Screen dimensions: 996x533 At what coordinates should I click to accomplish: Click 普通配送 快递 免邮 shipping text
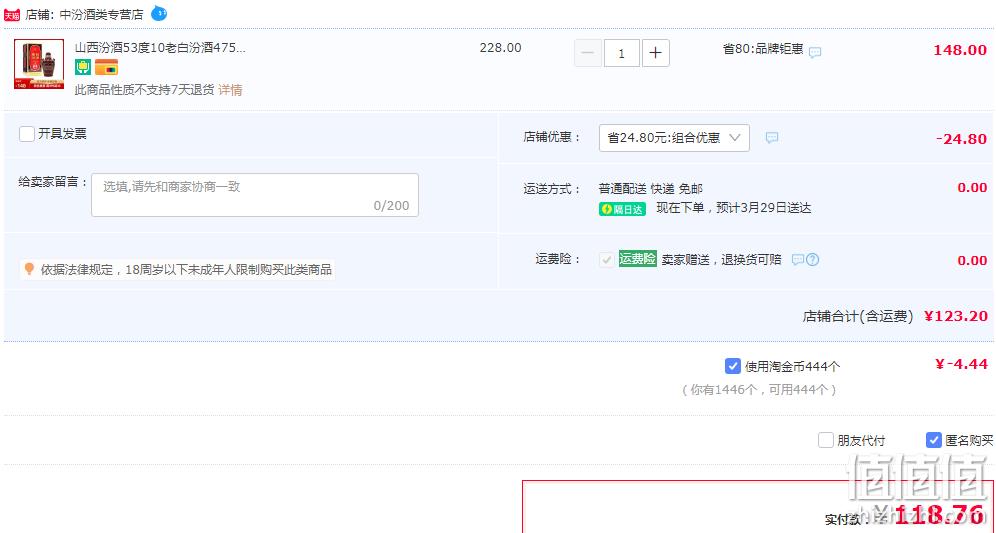click(x=650, y=189)
